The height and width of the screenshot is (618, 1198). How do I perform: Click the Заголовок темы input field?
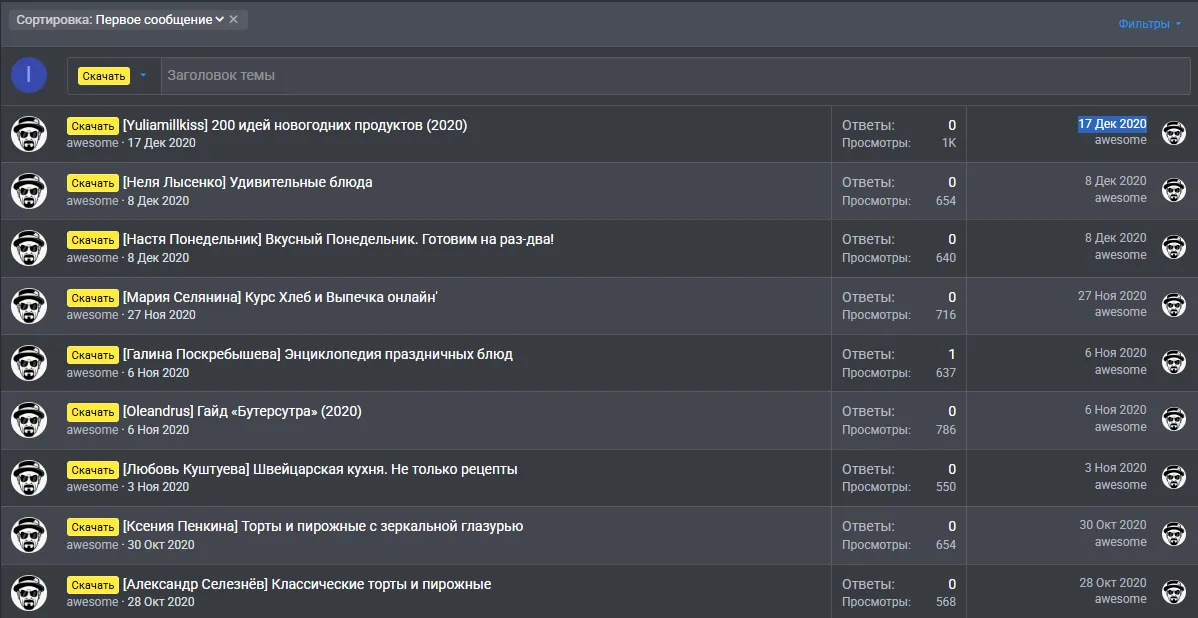tap(675, 76)
